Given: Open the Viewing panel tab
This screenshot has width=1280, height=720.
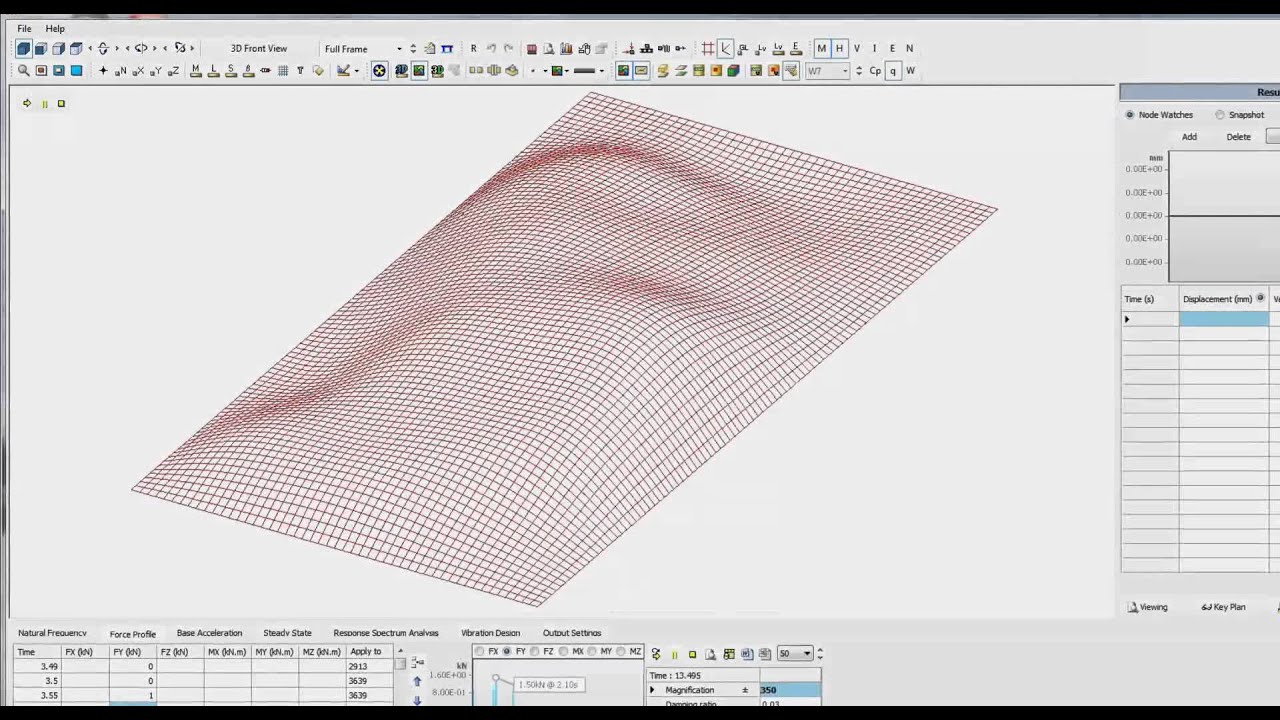Looking at the screenshot, I should click(1147, 607).
